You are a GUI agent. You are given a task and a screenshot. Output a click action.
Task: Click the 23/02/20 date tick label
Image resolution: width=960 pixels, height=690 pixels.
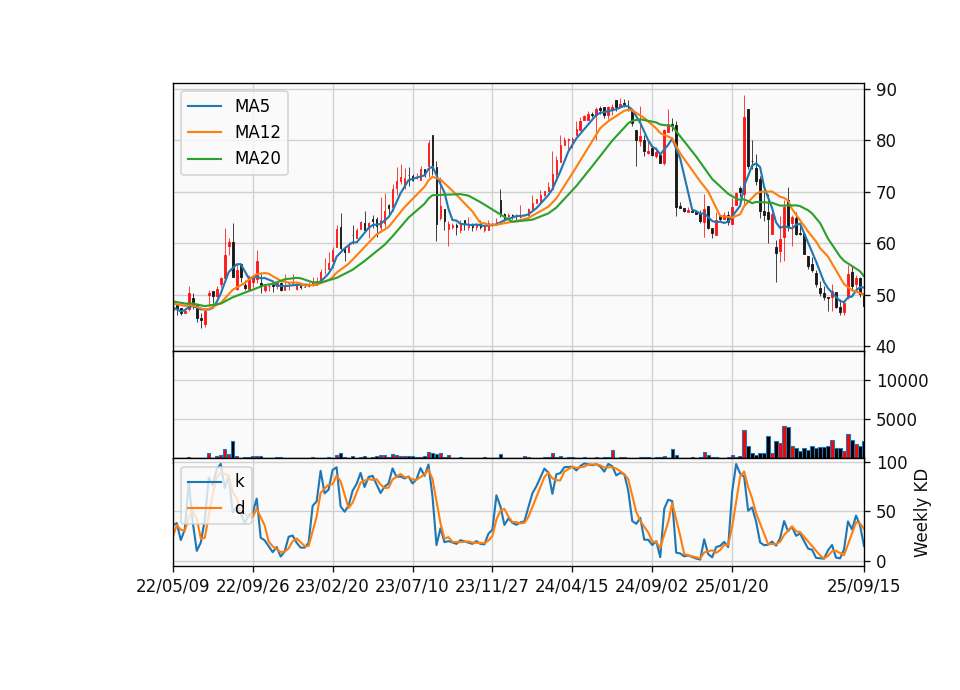pyautogui.click(x=332, y=586)
